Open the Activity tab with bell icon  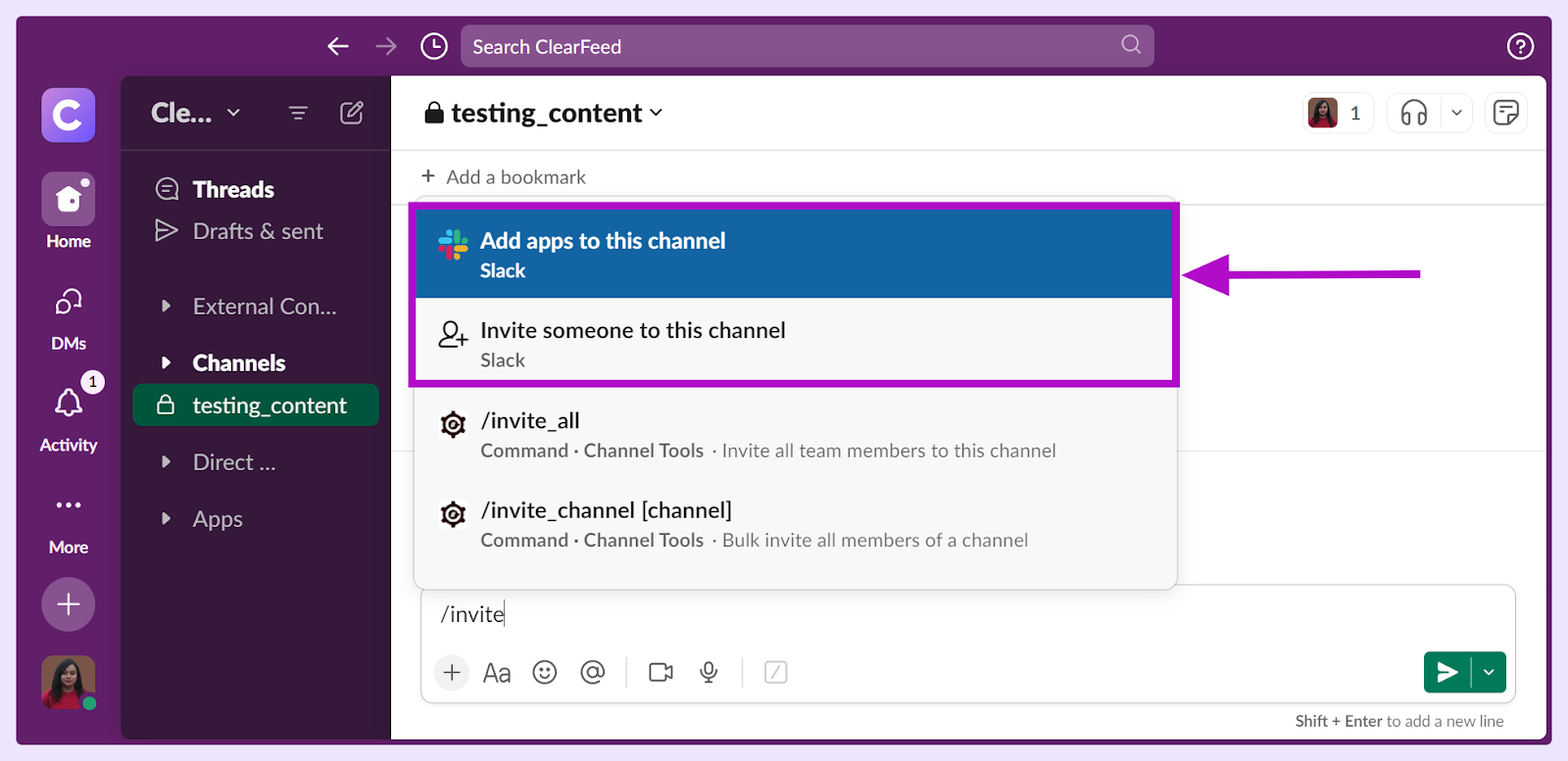pos(69,418)
